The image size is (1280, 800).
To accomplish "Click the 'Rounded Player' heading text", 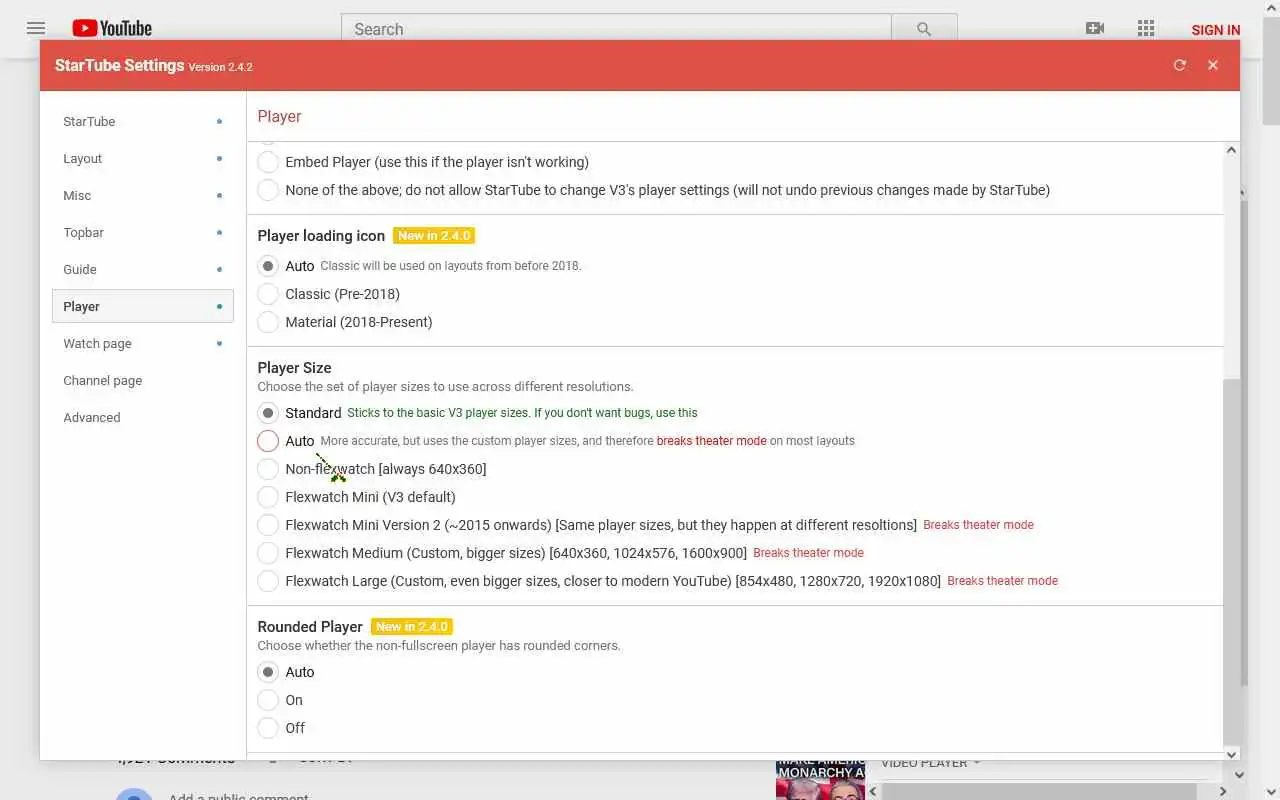I will 310,627.
